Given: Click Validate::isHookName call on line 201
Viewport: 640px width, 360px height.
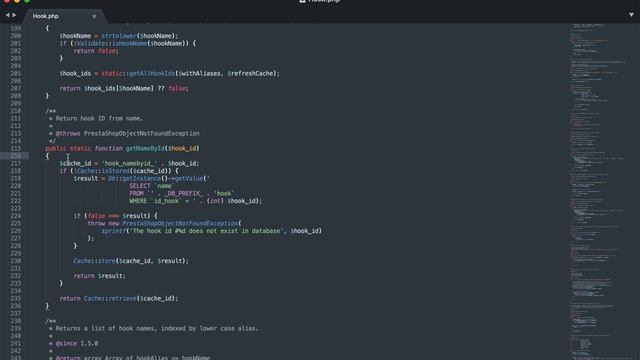Looking at the screenshot, I should 112,43.
